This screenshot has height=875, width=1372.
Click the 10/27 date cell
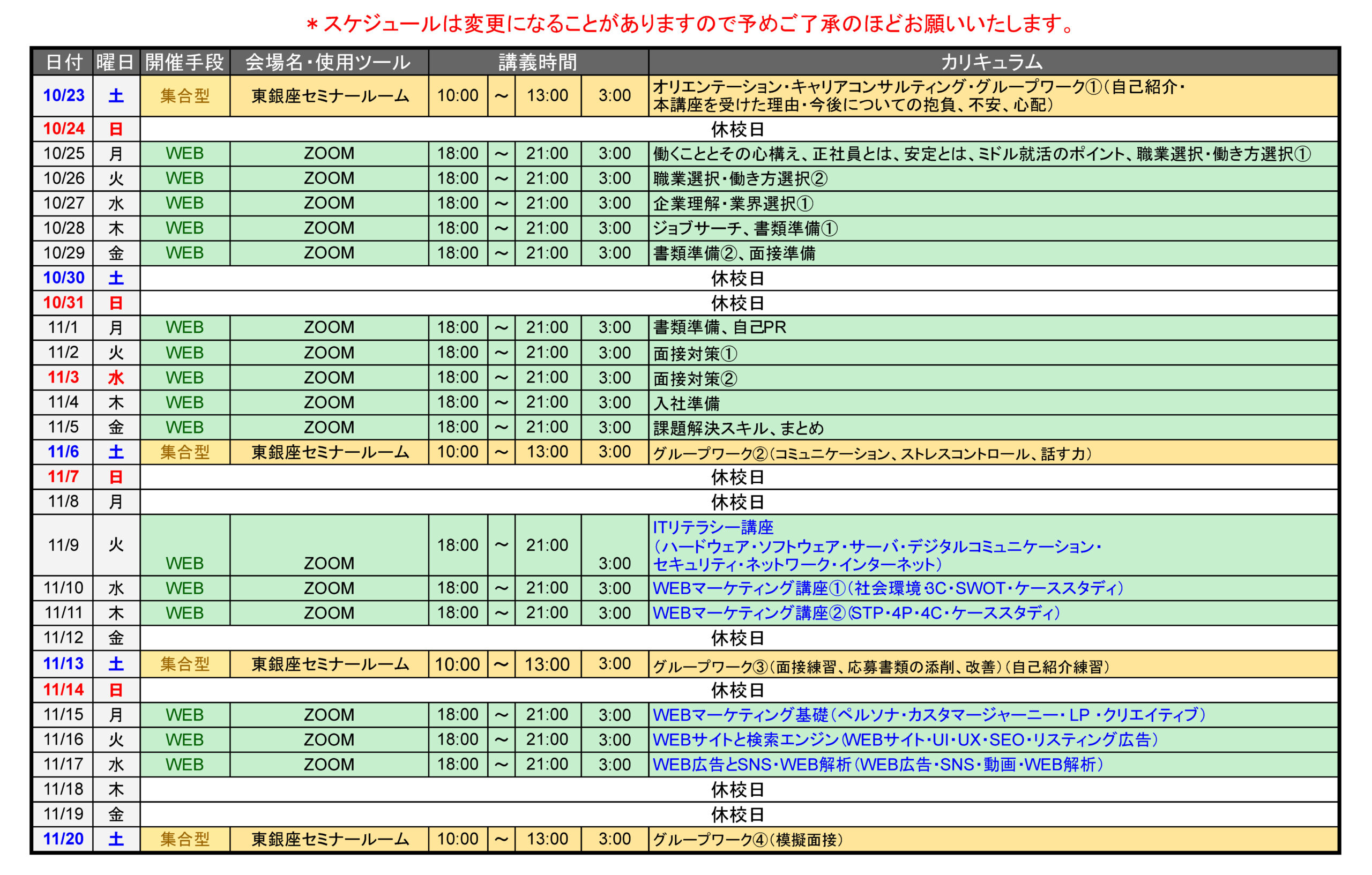pyautogui.click(x=63, y=204)
